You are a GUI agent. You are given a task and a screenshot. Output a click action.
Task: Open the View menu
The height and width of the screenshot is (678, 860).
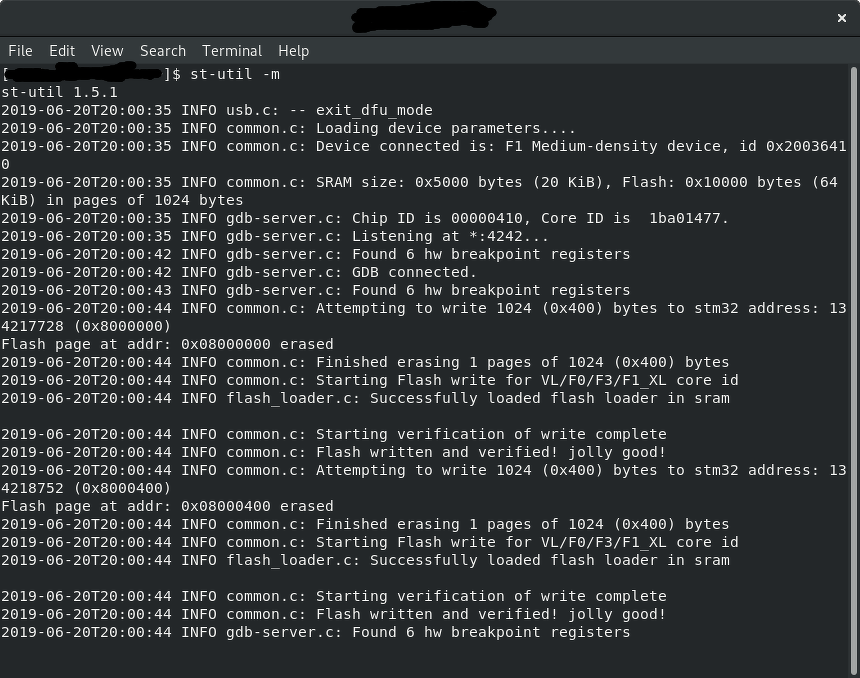pyautogui.click(x=107, y=51)
